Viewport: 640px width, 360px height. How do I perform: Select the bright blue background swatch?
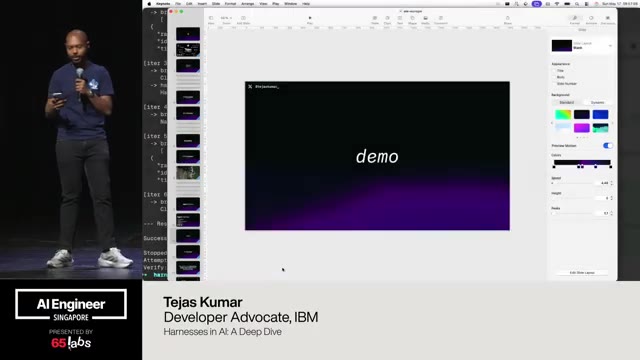[600, 115]
